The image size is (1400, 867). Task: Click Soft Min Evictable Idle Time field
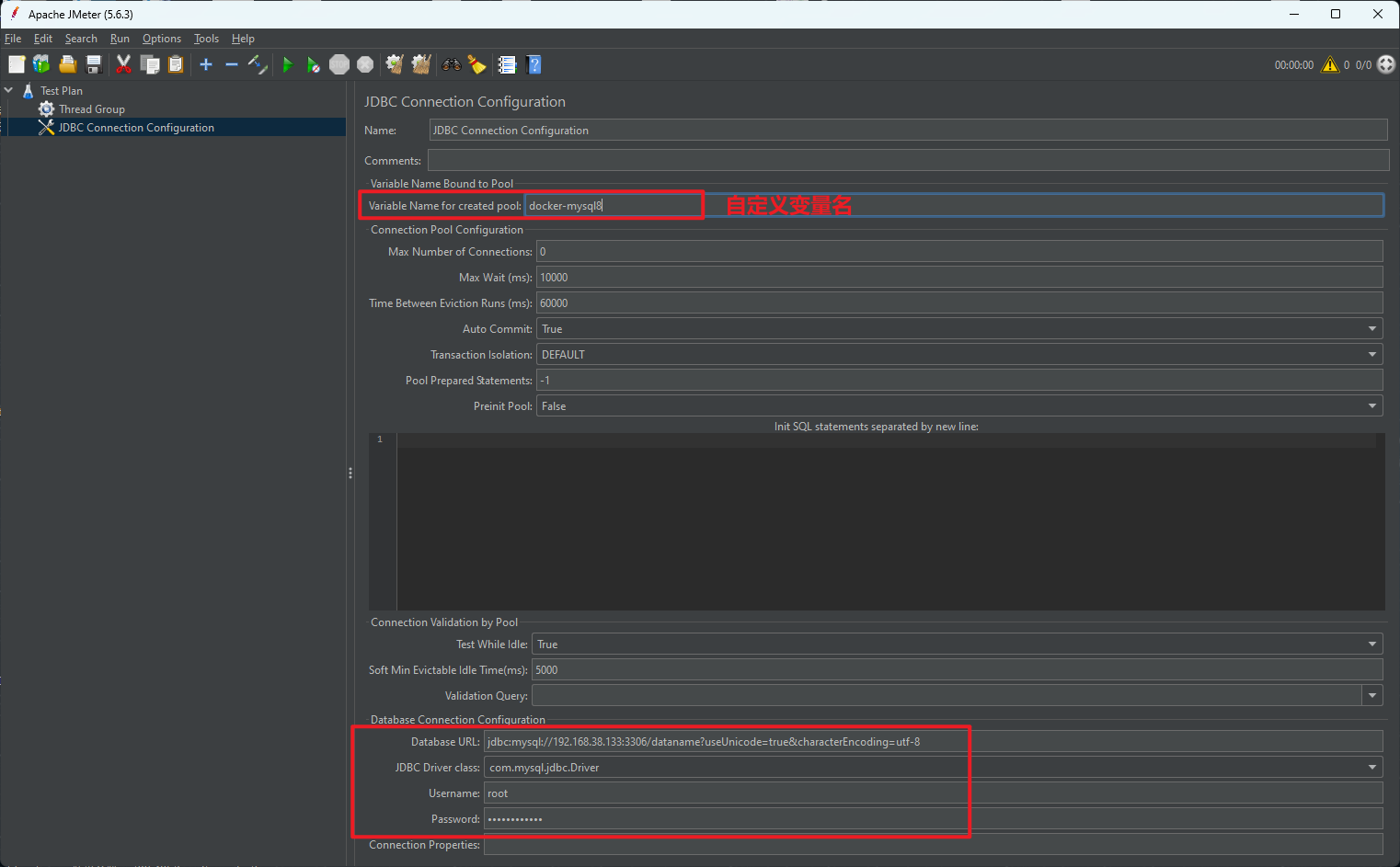(958, 670)
